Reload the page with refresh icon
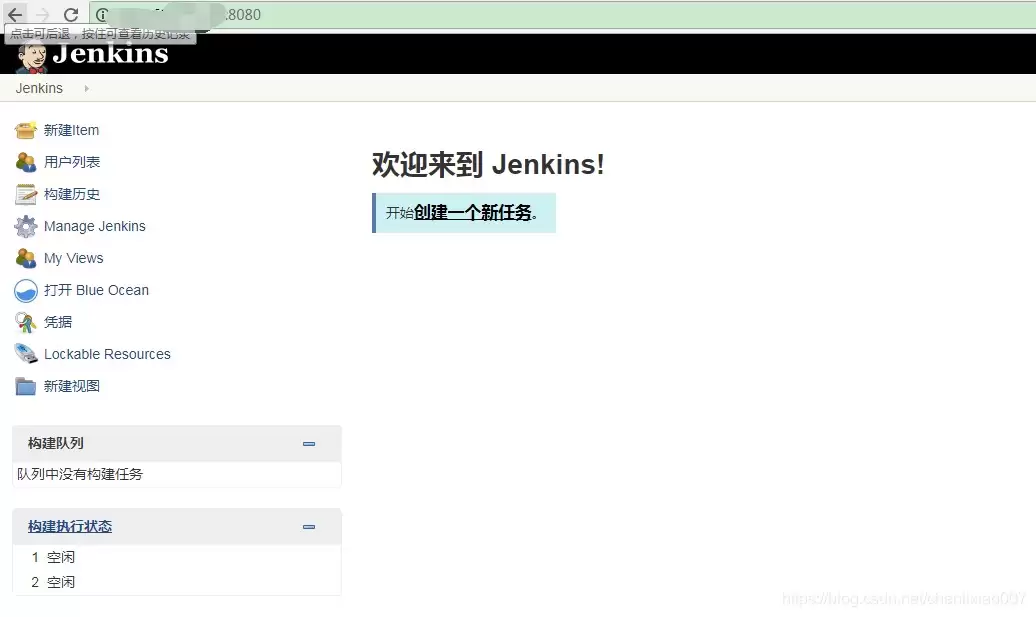Image resolution: width=1036 pixels, height=617 pixels. pyautogui.click(x=71, y=14)
